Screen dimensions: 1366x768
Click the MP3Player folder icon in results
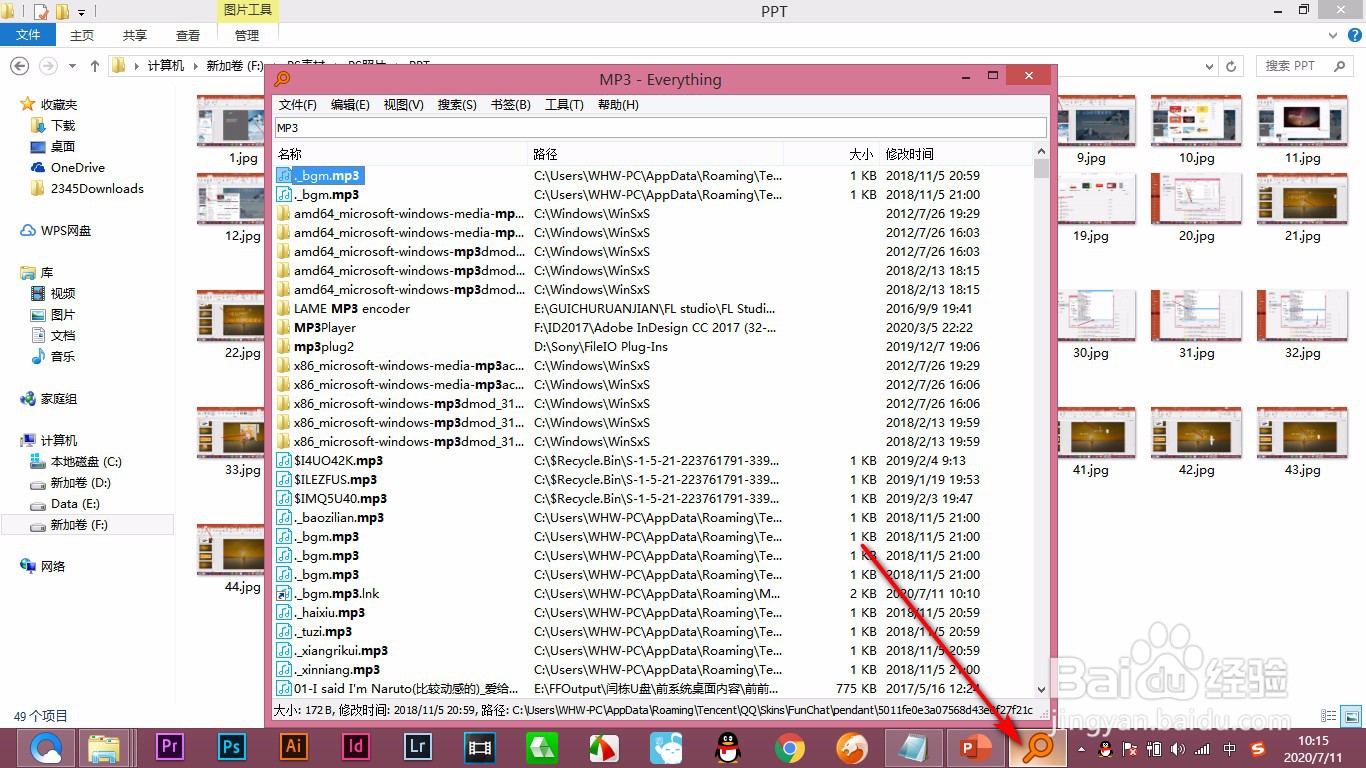[284, 328]
